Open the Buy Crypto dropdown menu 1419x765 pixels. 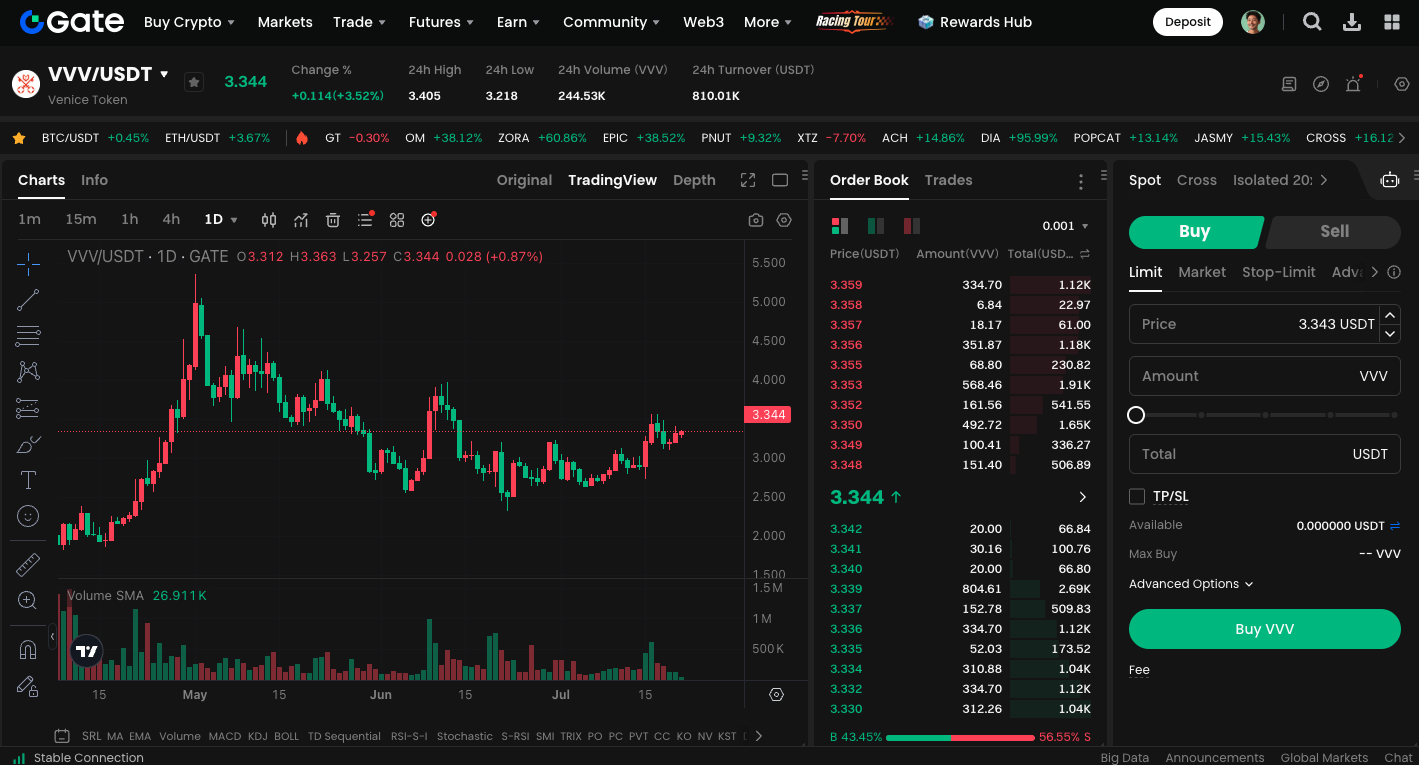coord(189,22)
